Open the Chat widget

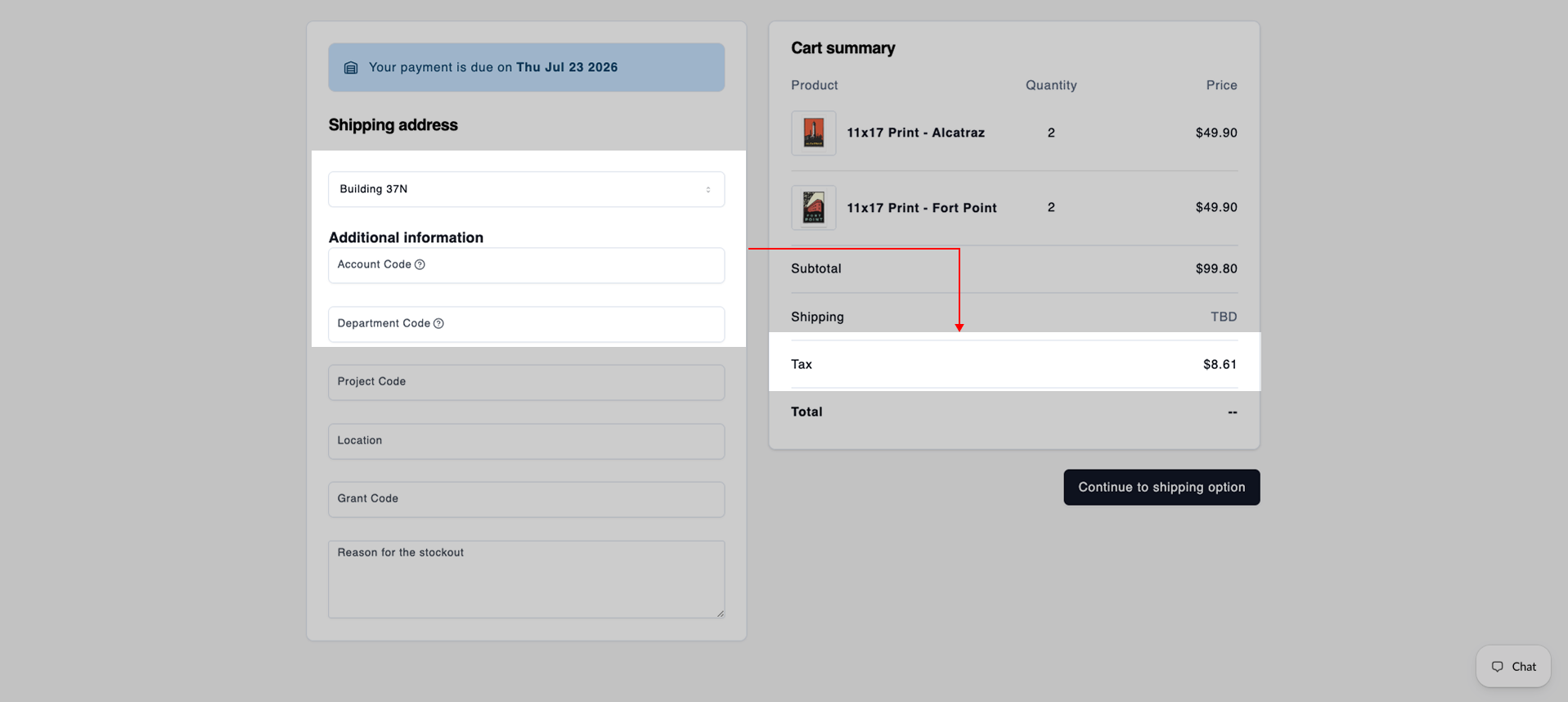coord(1513,666)
